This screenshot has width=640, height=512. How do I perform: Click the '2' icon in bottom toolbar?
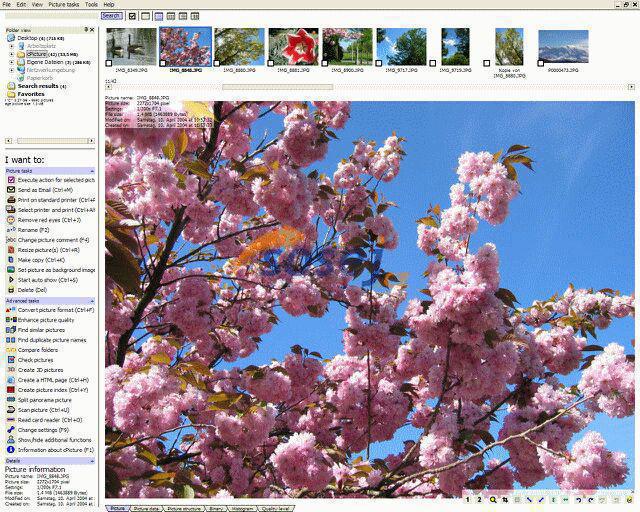coord(480,500)
